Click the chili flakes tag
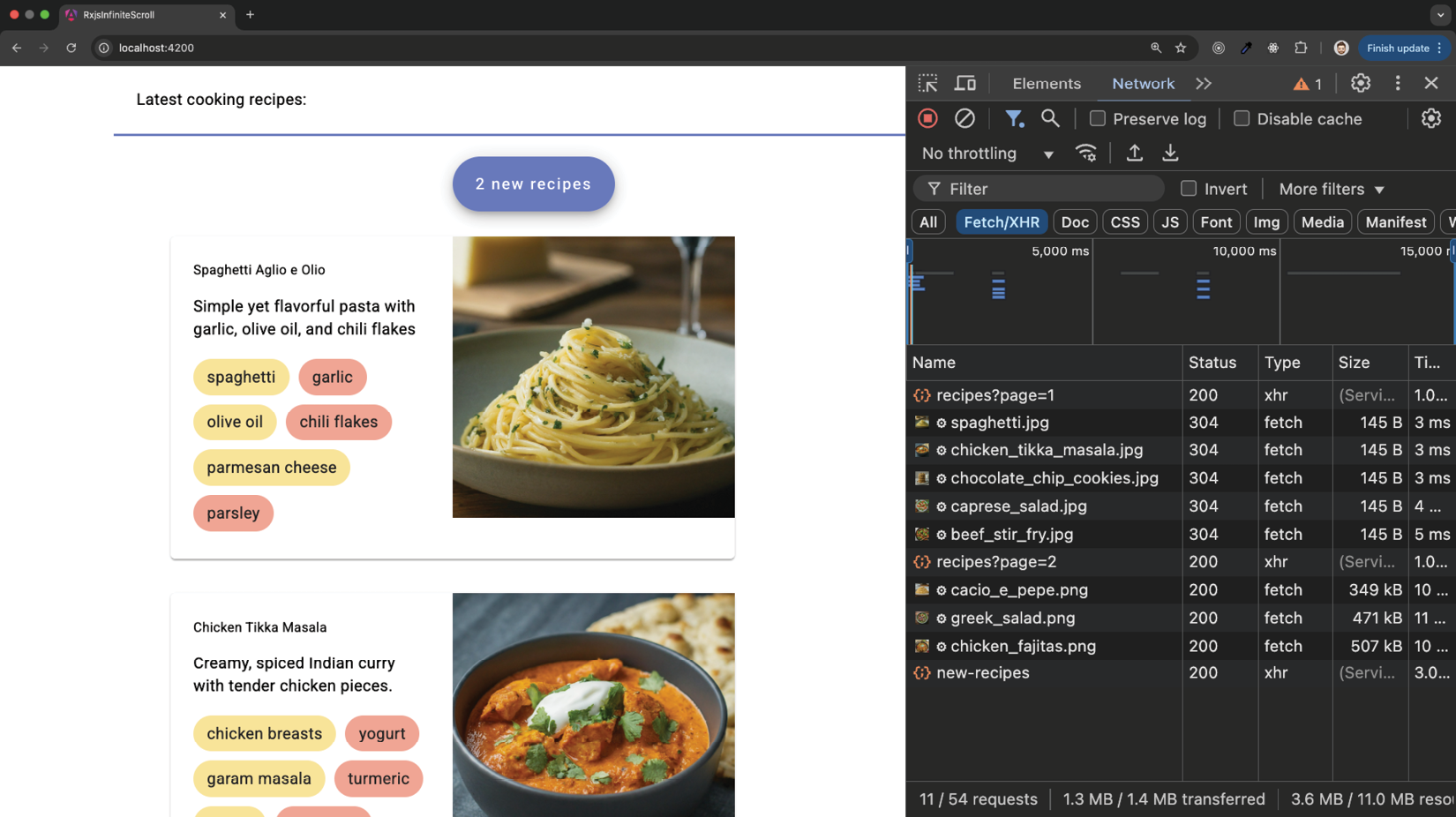Image resolution: width=1456 pixels, height=817 pixels. pos(338,422)
